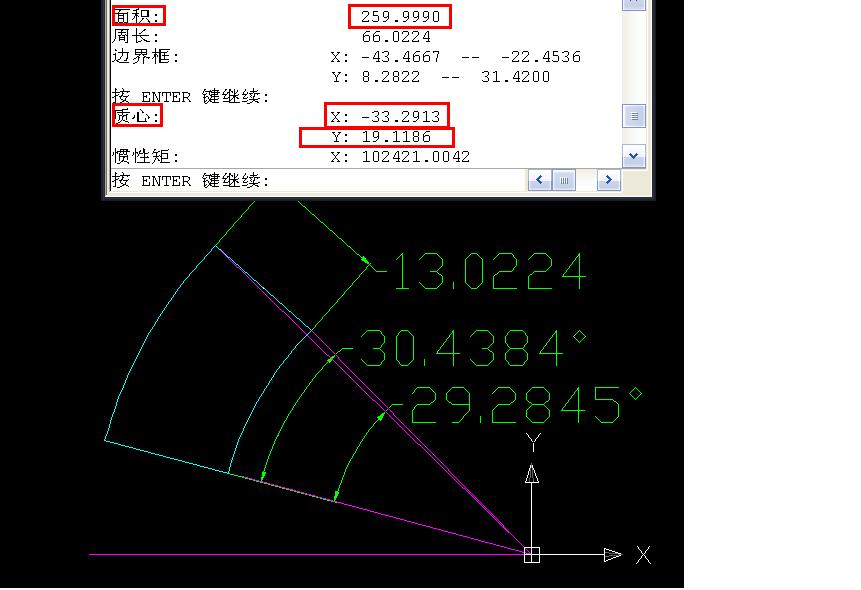Click the 面积: label

pos(138,16)
